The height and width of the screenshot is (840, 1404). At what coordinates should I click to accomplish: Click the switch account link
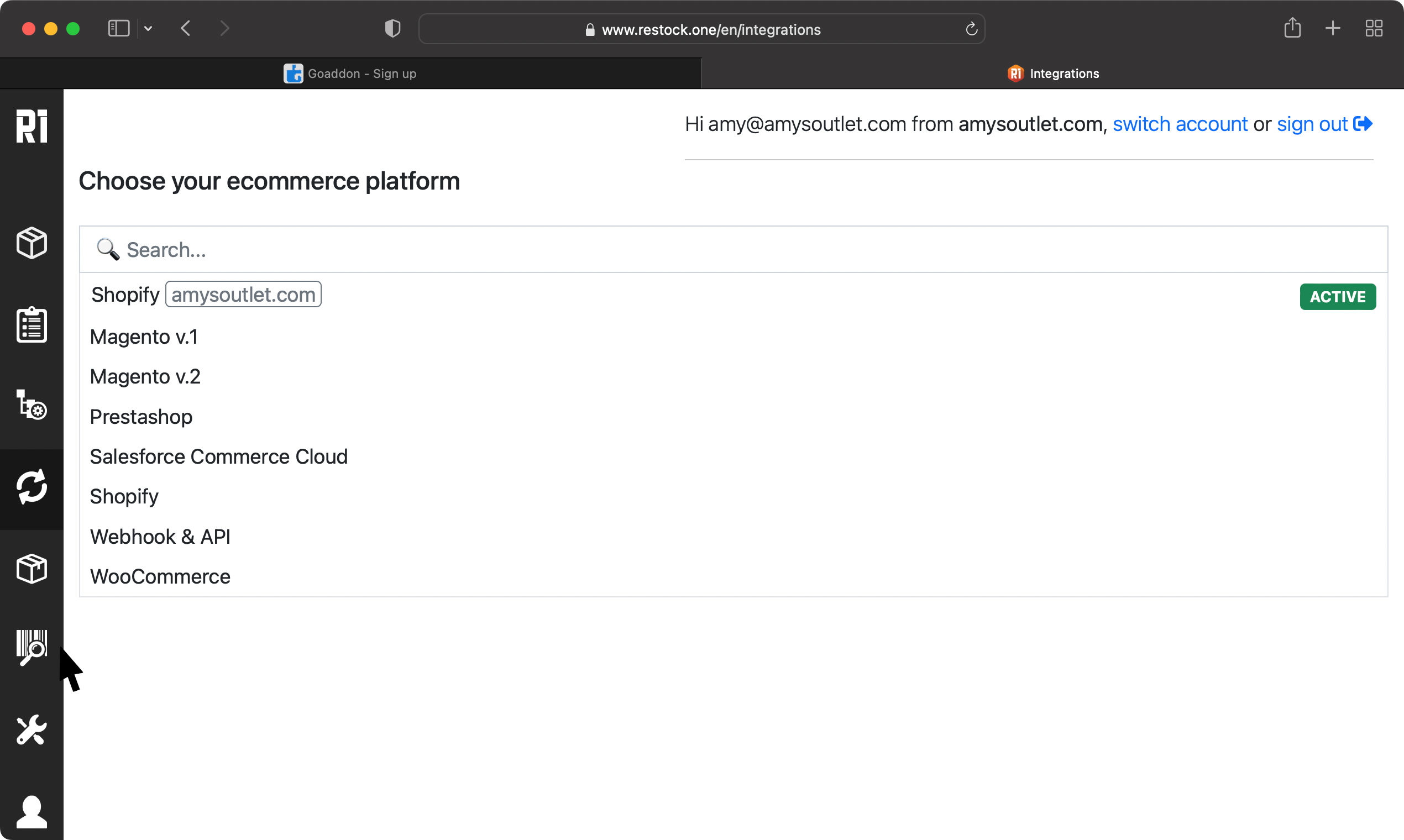(x=1180, y=124)
